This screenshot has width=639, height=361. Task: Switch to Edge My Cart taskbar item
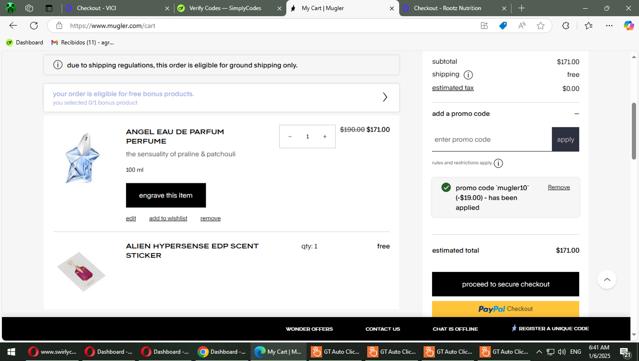(x=278, y=352)
